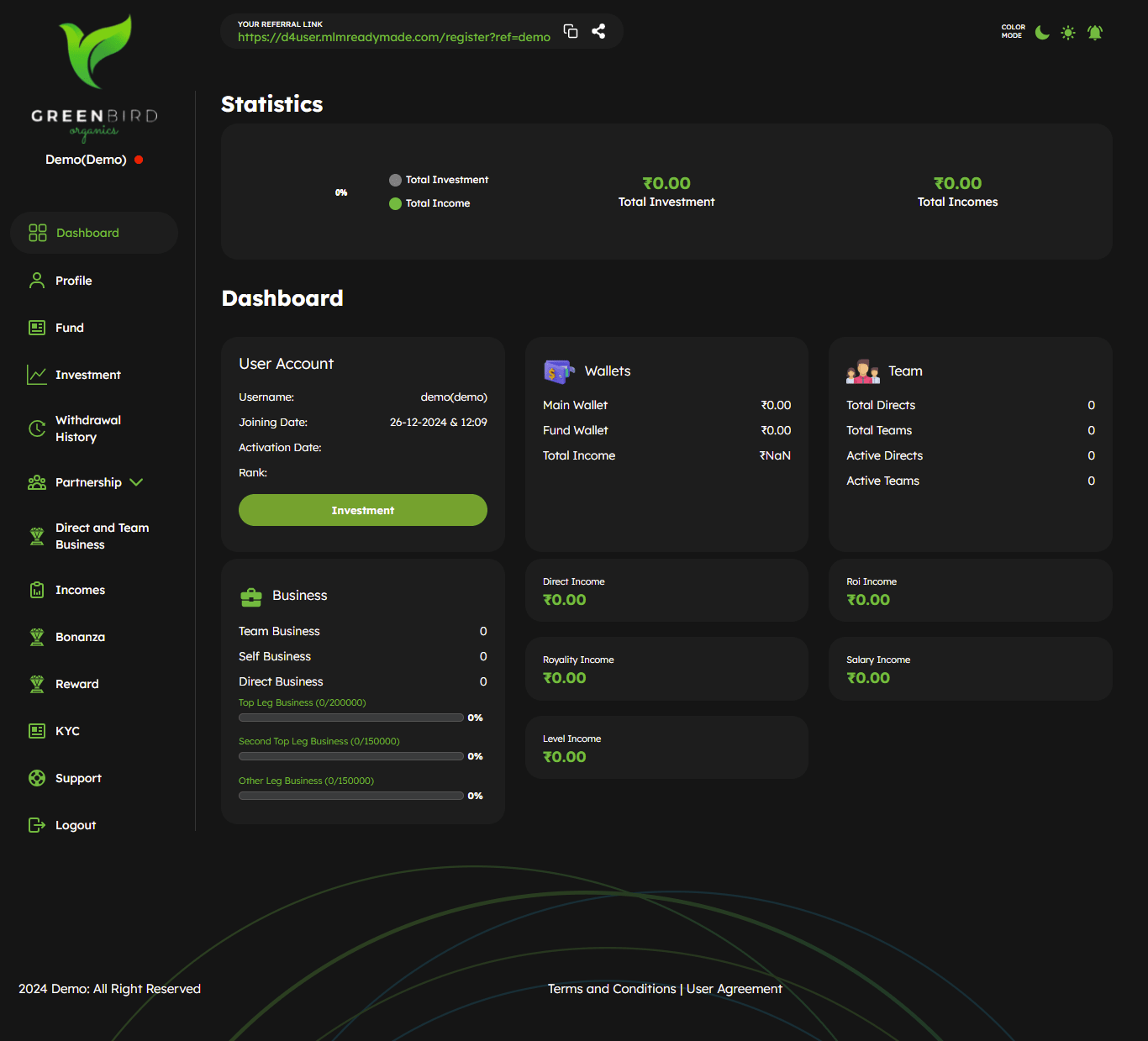Copy the referral link icon

pyautogui.click(x=571, y=31)
